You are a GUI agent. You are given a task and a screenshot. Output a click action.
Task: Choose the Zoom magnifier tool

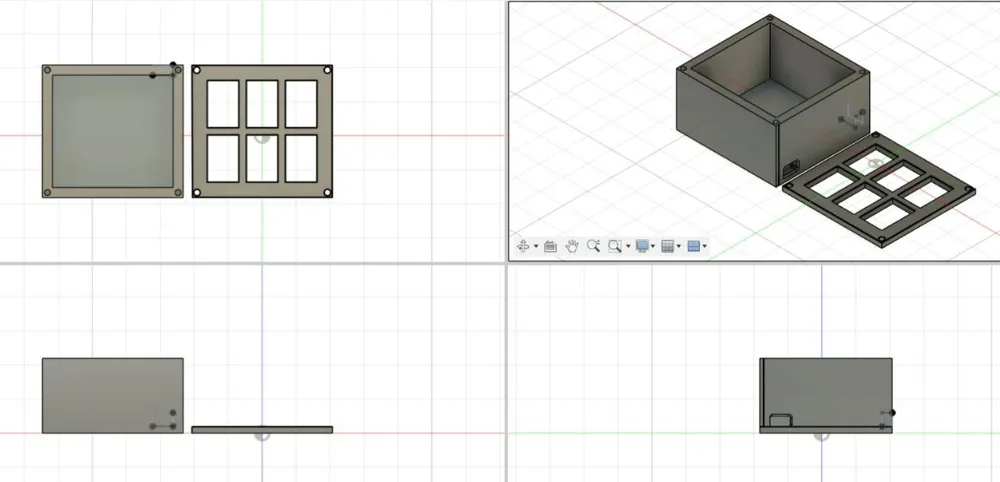click(x=594, y=246)
